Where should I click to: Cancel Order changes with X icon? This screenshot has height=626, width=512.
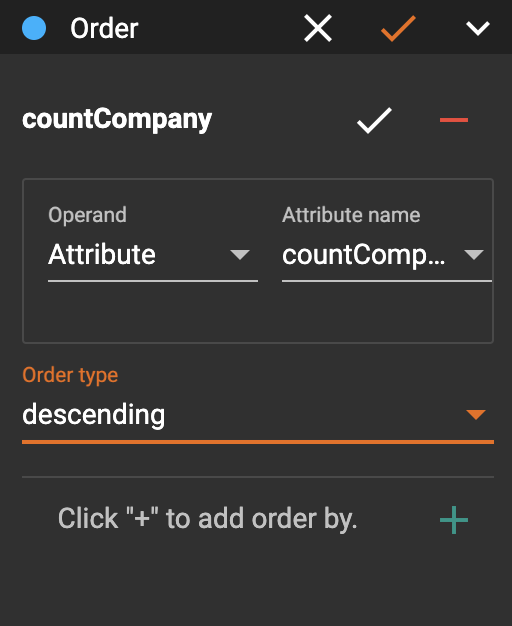coord(318,28)
